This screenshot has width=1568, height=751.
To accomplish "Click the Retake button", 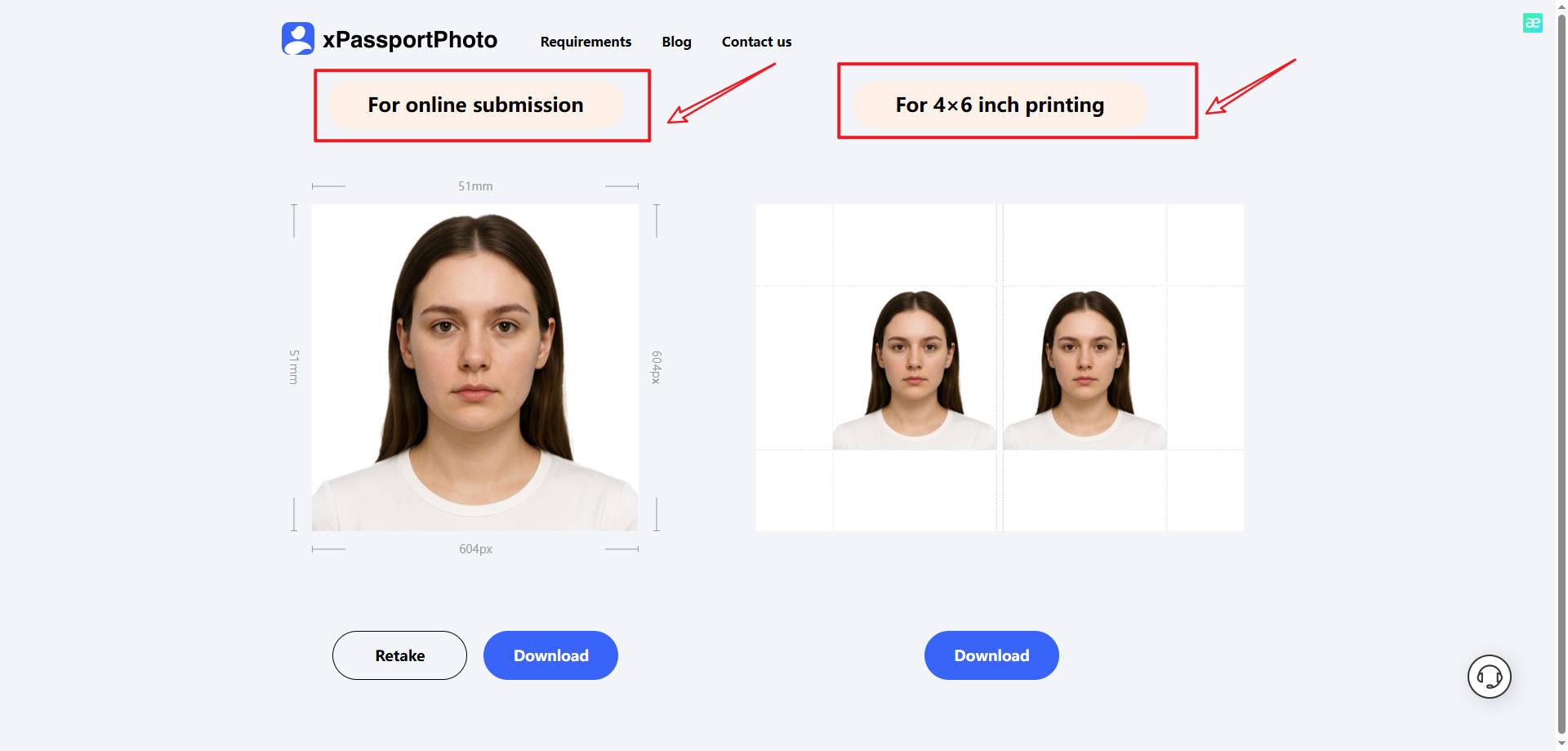I will (399, 655).
